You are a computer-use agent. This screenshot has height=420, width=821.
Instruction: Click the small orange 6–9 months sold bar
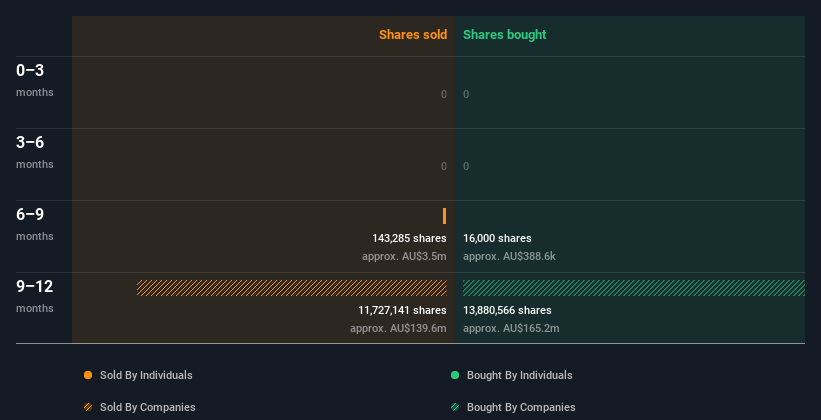[x=445, y=216]
